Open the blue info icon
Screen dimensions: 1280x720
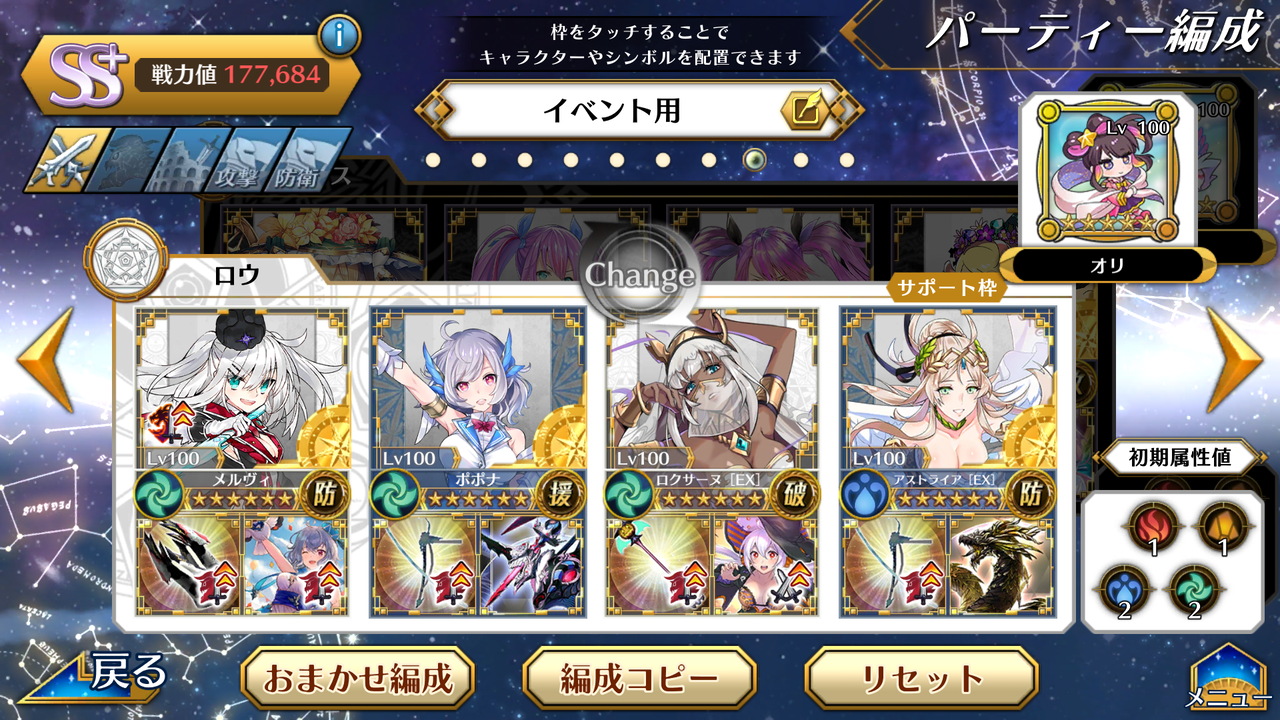(339, 37)
